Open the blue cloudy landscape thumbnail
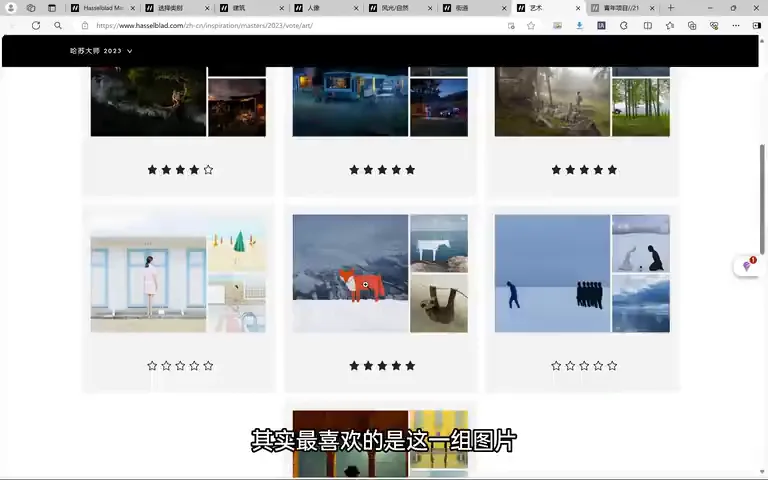Image resolution: width=768 pixels, height=480 pixels. (x=641, y=303)
